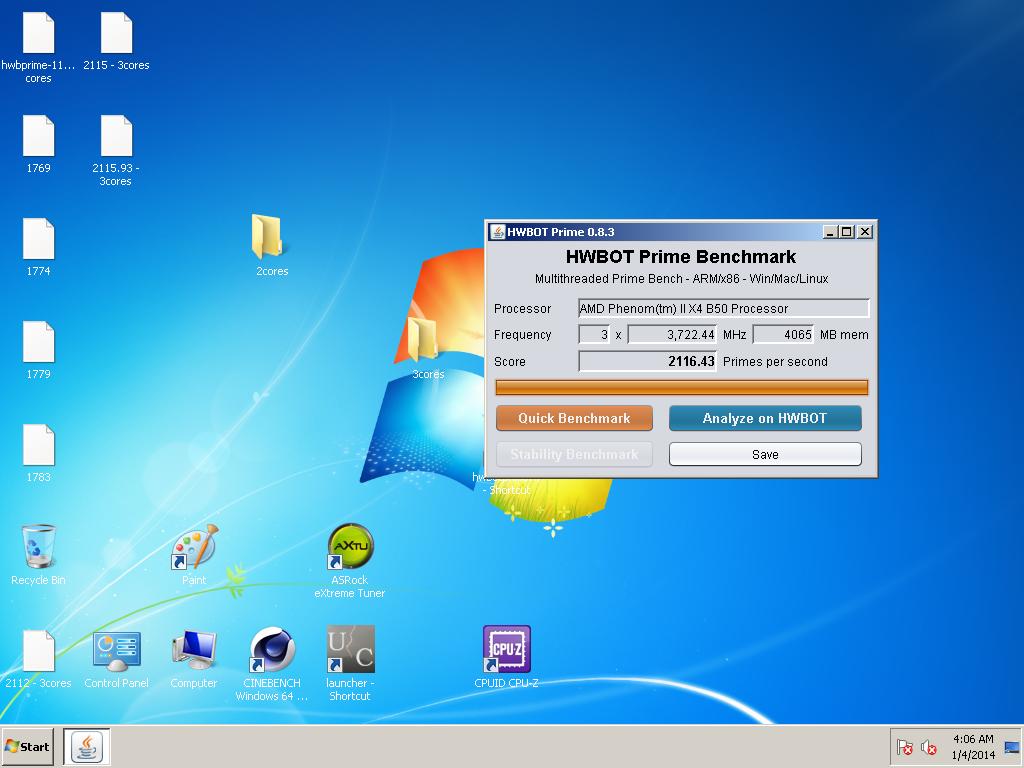Open the Start menu
This screenshot has width=1024, height=768.
(27, 746)
